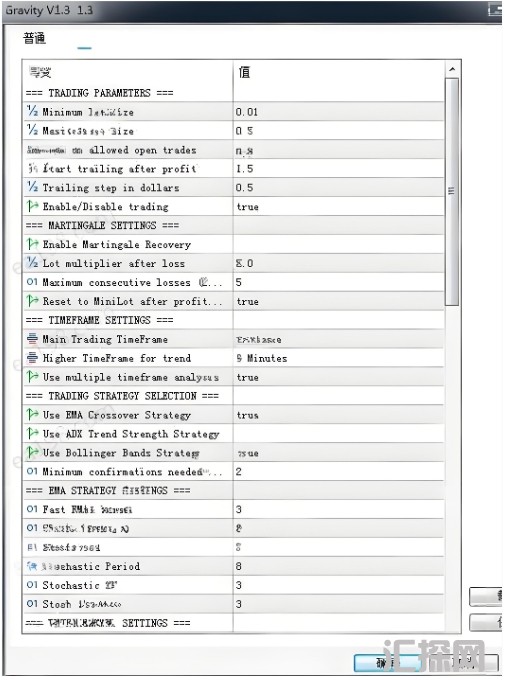This screenshot has height=680, width=505.
Task: Click the integer icon beside Maximum consecutive losses
Action: (33, 281)
